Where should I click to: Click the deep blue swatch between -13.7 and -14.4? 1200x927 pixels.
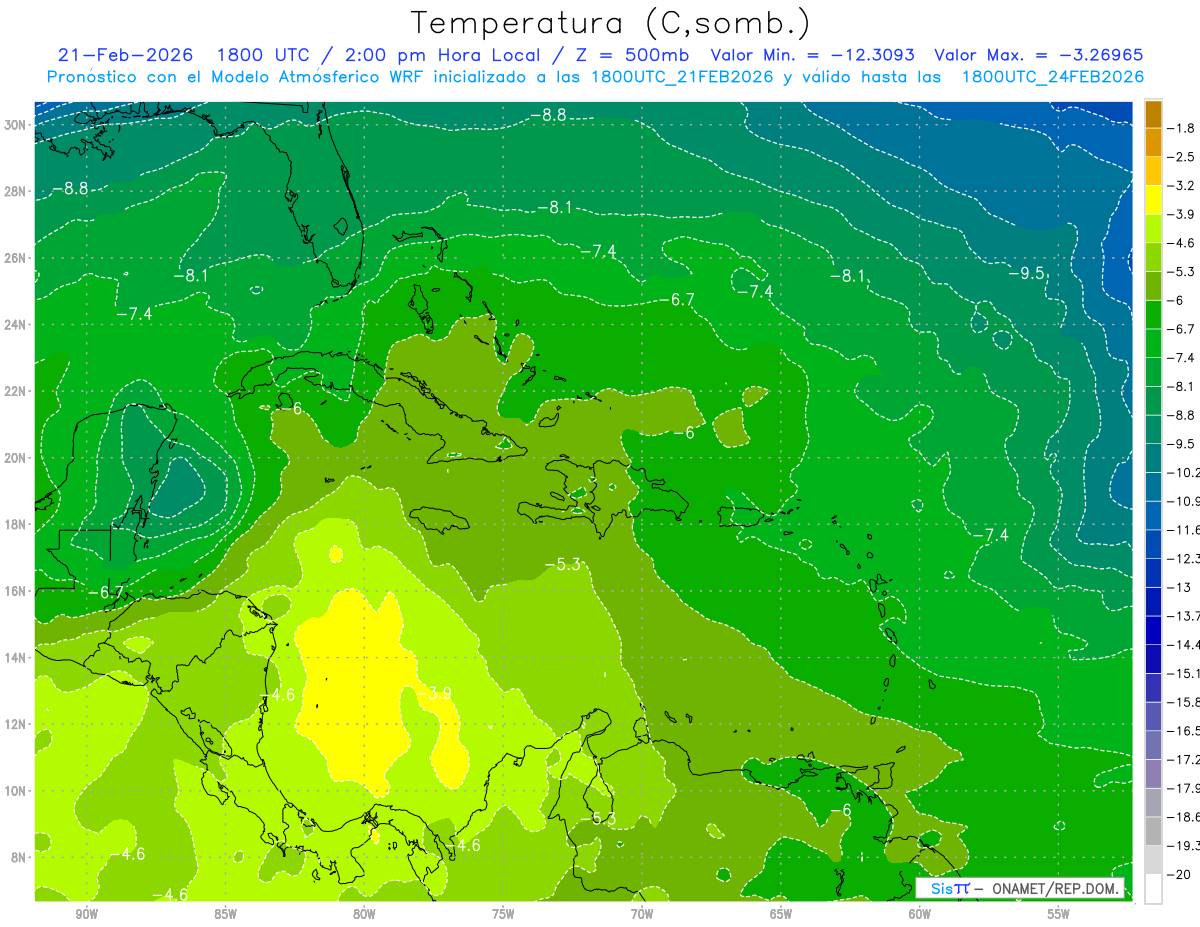[1153, 630]
